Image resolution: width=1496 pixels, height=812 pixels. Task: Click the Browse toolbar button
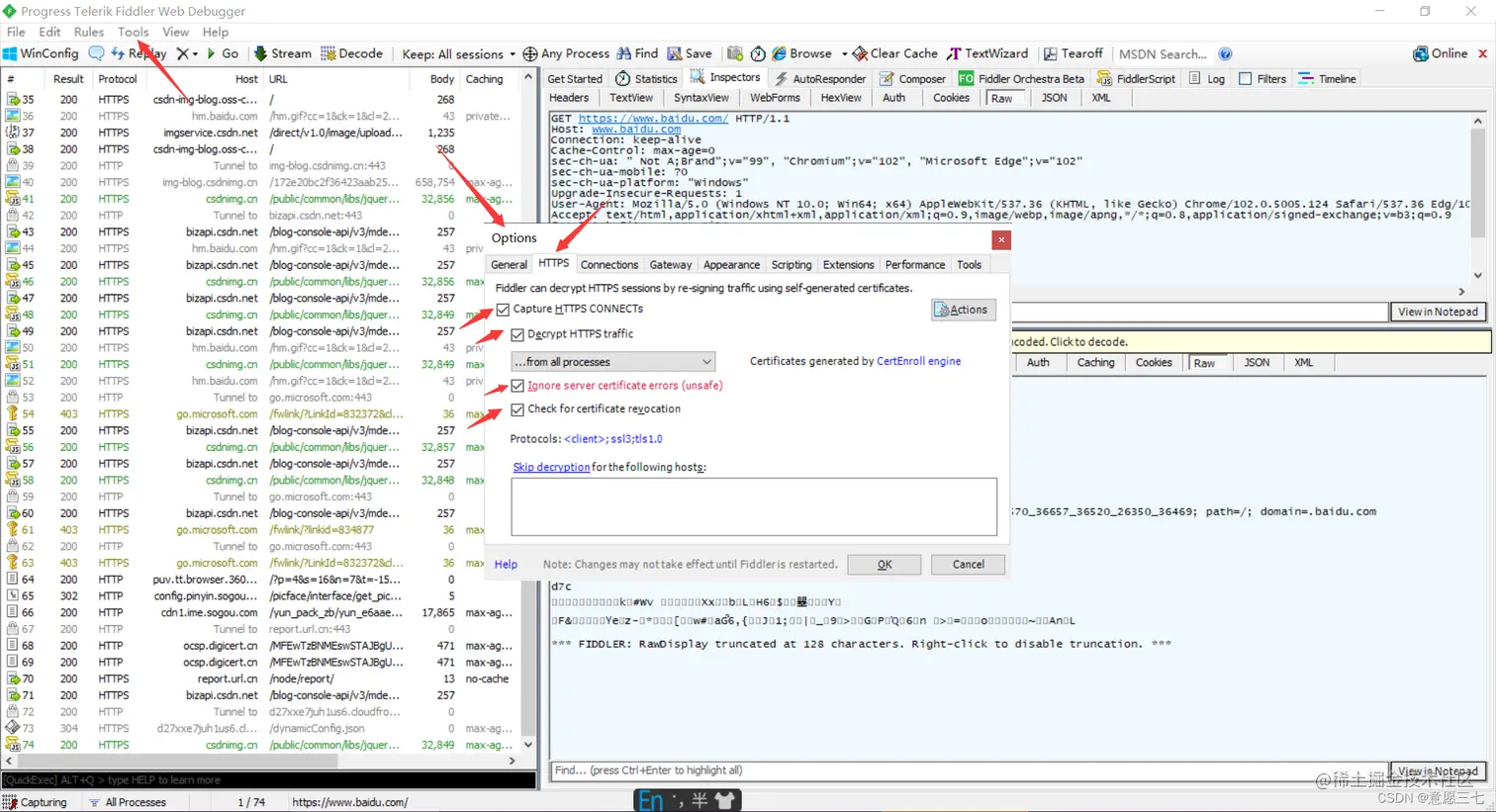tap(802, 53)
